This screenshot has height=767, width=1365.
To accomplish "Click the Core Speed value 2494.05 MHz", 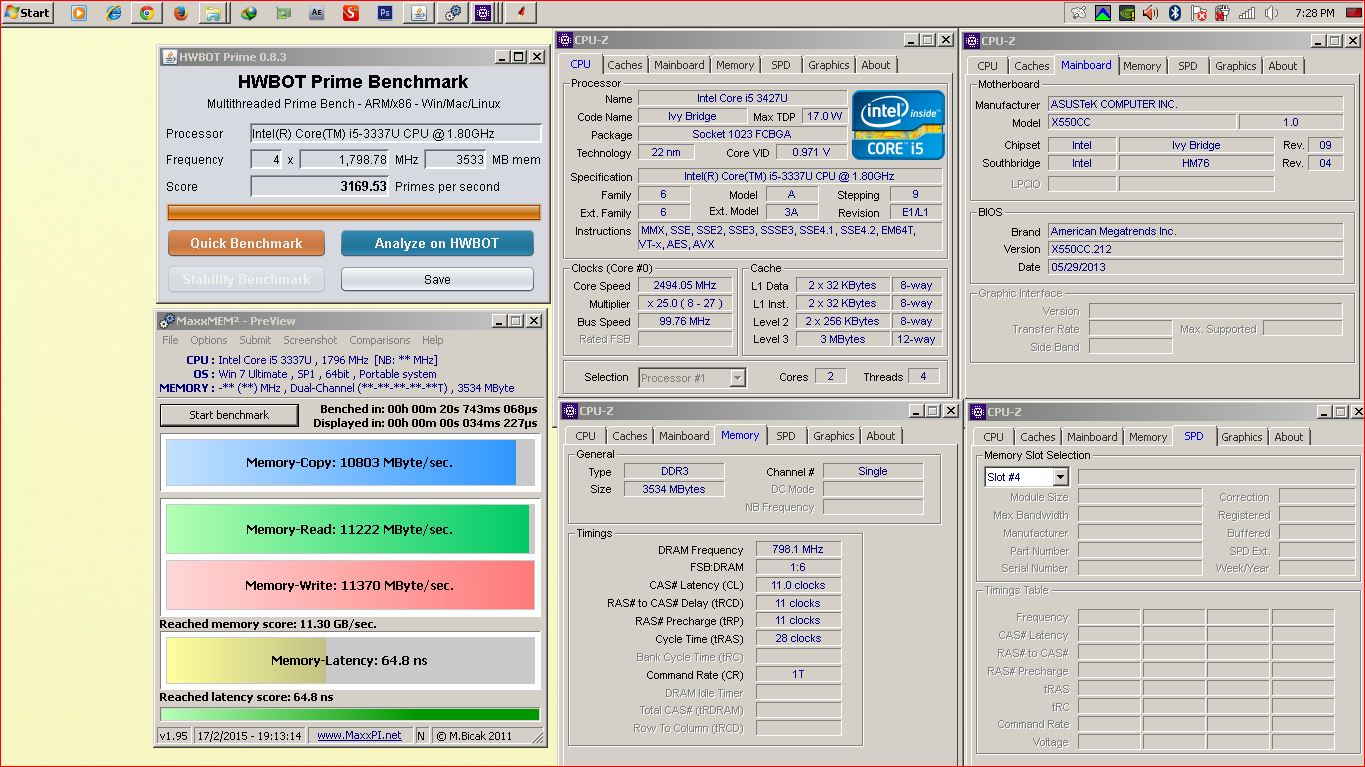I will (685, 285).
